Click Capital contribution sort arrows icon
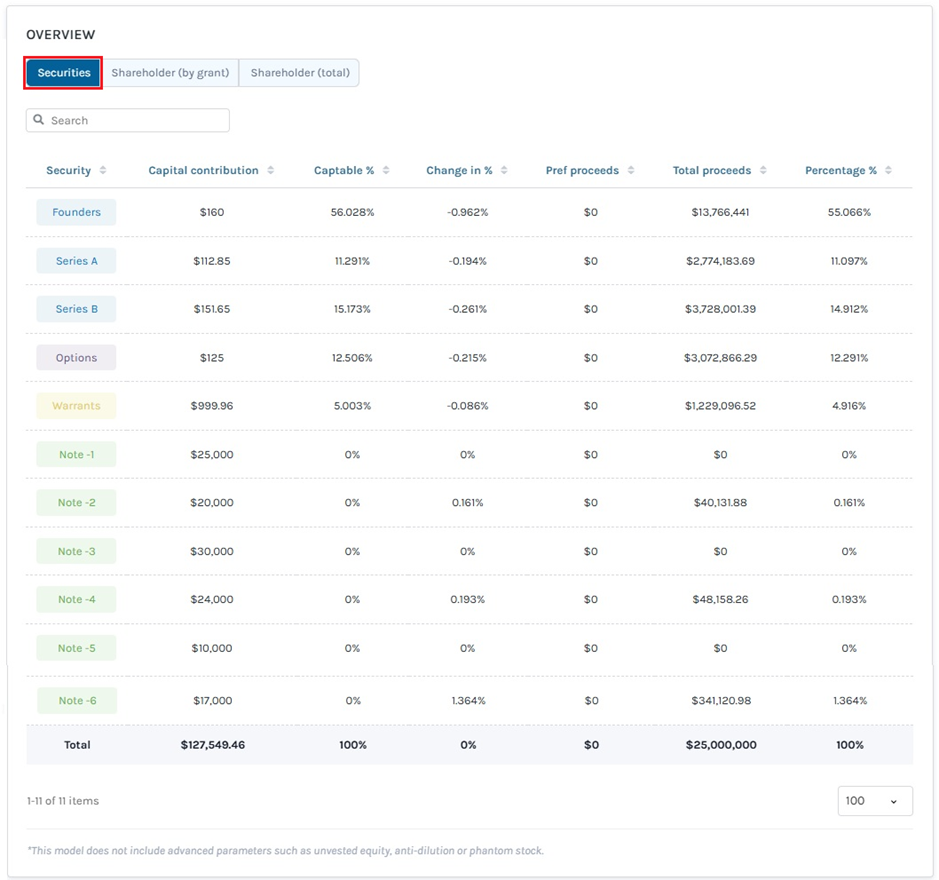Image resolution: width=939 pixels, height=880 pixels. tap(271, 170)
